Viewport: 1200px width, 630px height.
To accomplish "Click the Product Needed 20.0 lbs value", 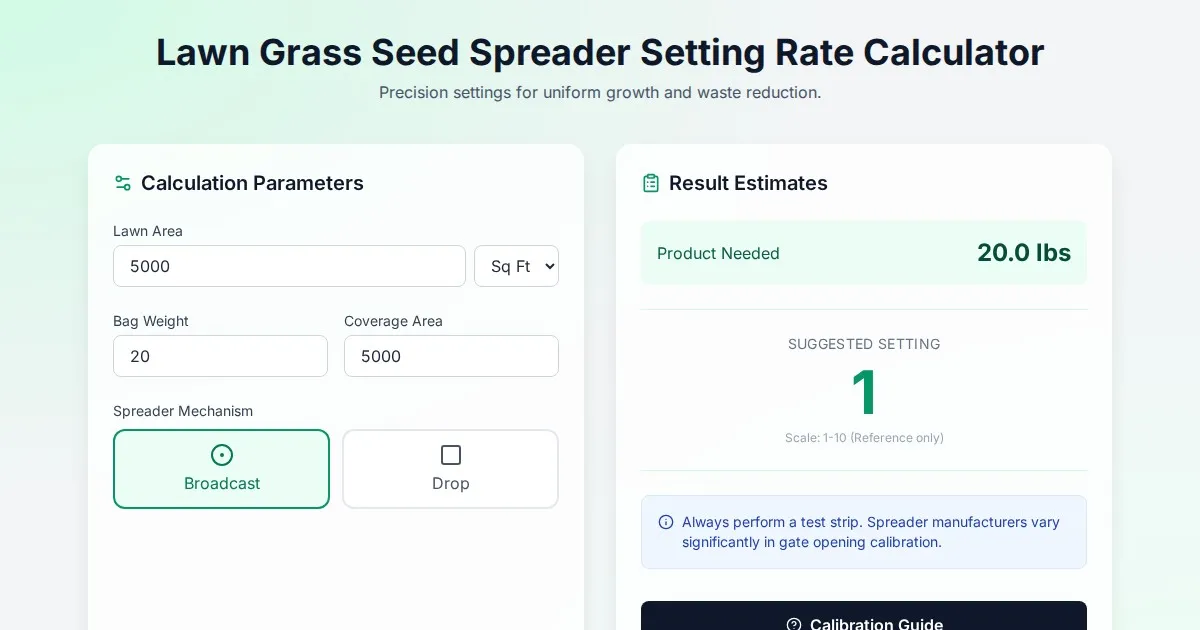I will point(1023,253).
